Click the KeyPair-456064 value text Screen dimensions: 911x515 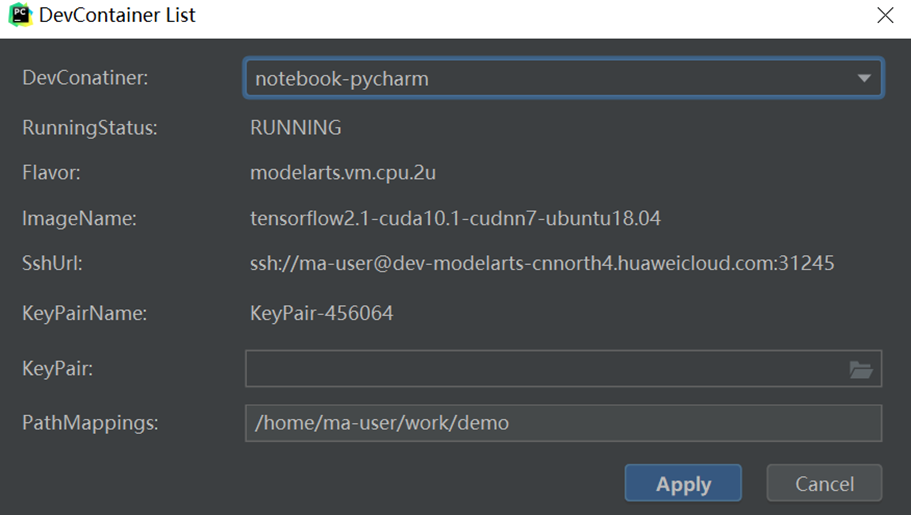point(321,314)
